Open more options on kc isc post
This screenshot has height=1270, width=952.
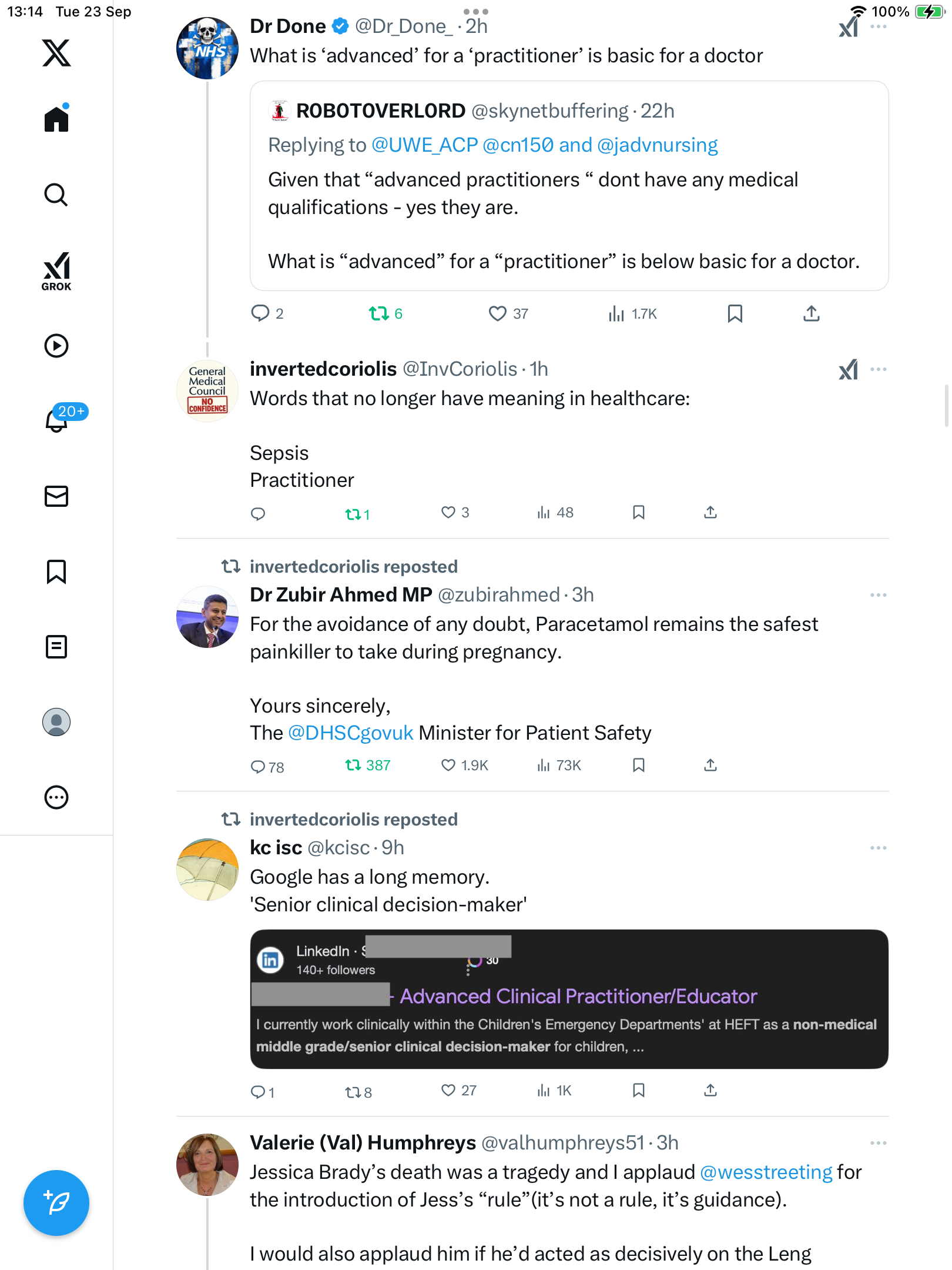(878, 848)
